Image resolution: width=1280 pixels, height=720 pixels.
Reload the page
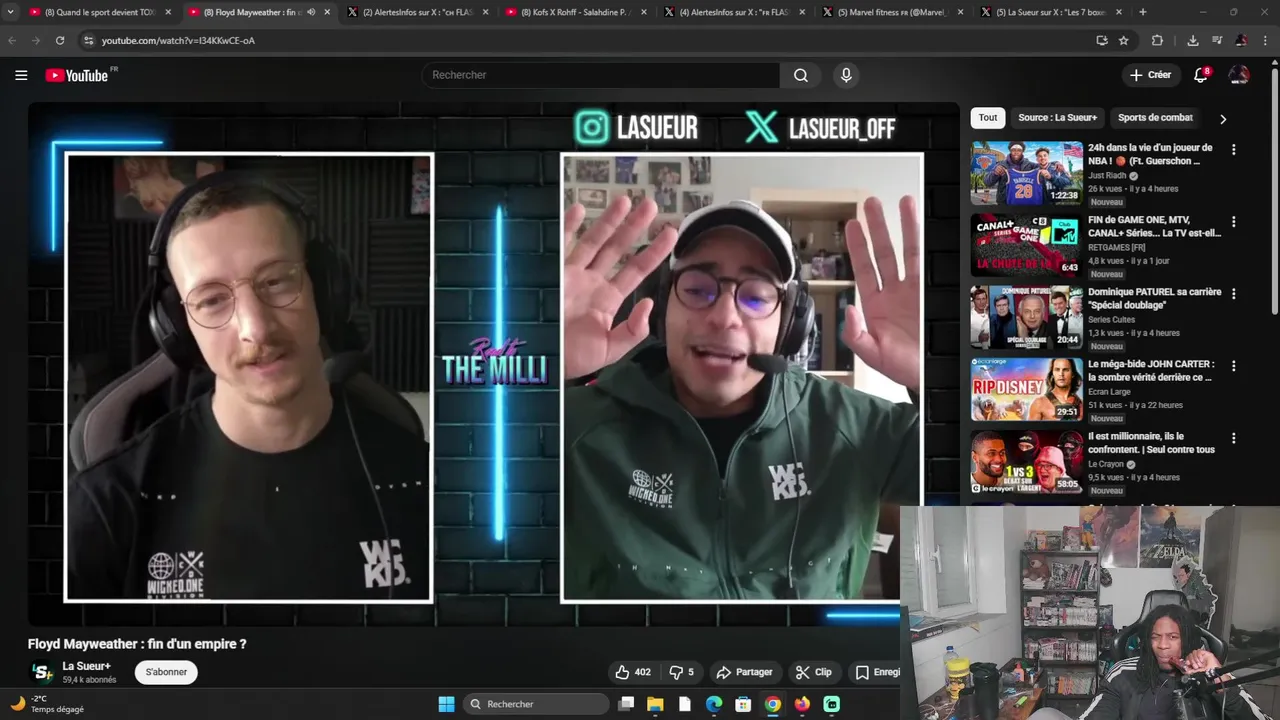click(60, 40)
